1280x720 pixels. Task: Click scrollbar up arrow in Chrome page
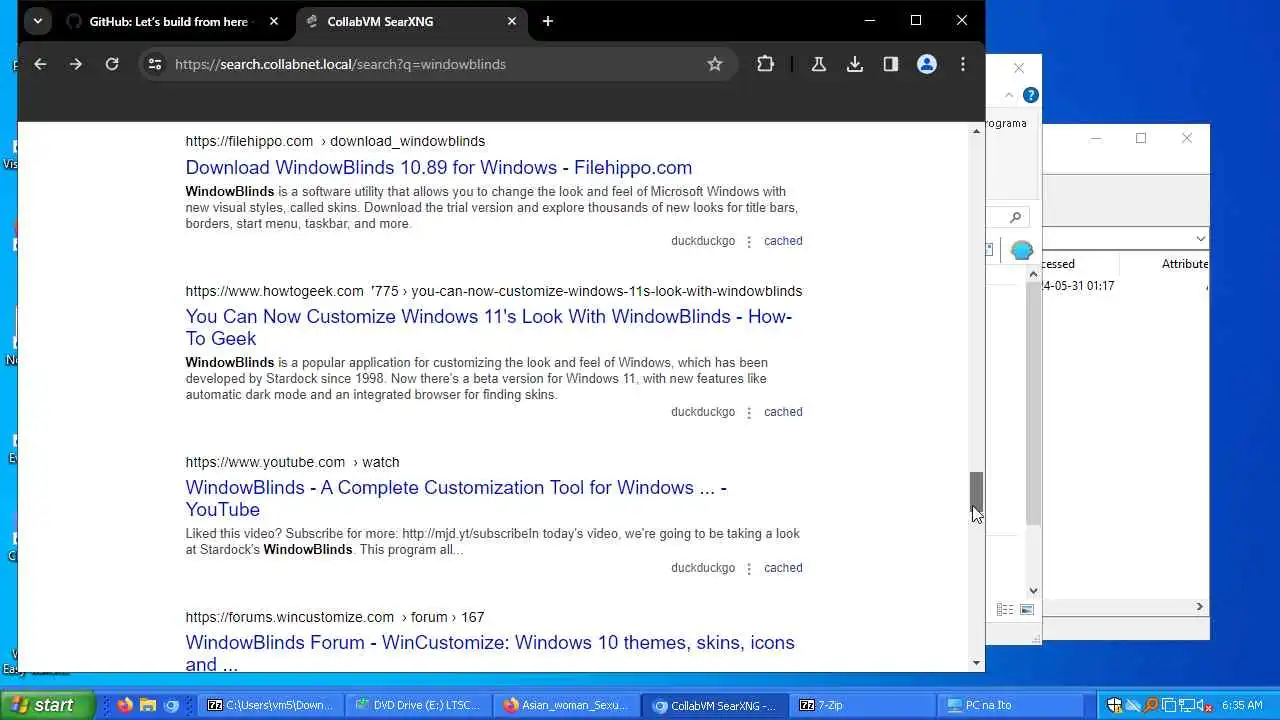(977, 132)
